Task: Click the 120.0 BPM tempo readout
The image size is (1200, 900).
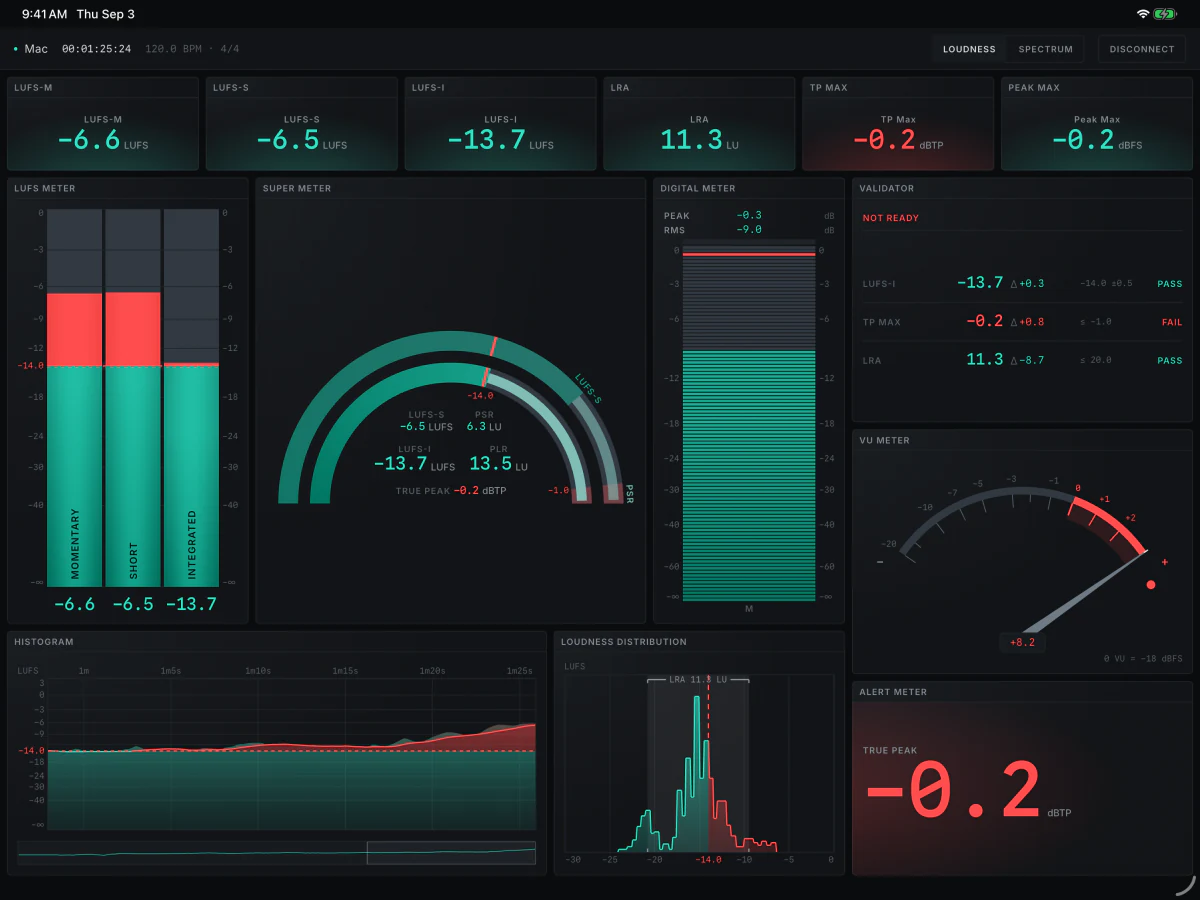Action: click(174, 49)
